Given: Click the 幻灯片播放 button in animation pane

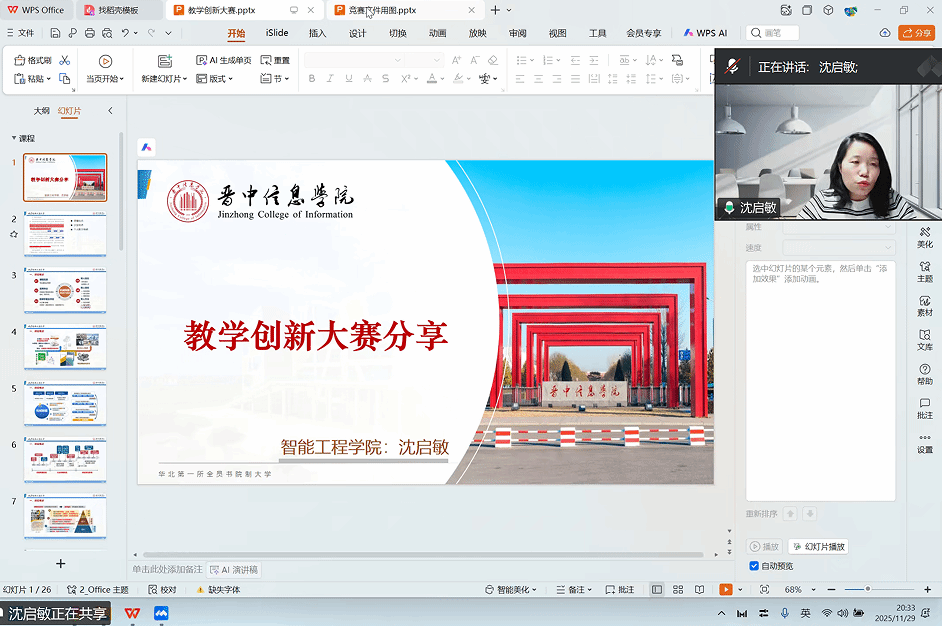Looking at the screenshot, I should pos(818,547).
